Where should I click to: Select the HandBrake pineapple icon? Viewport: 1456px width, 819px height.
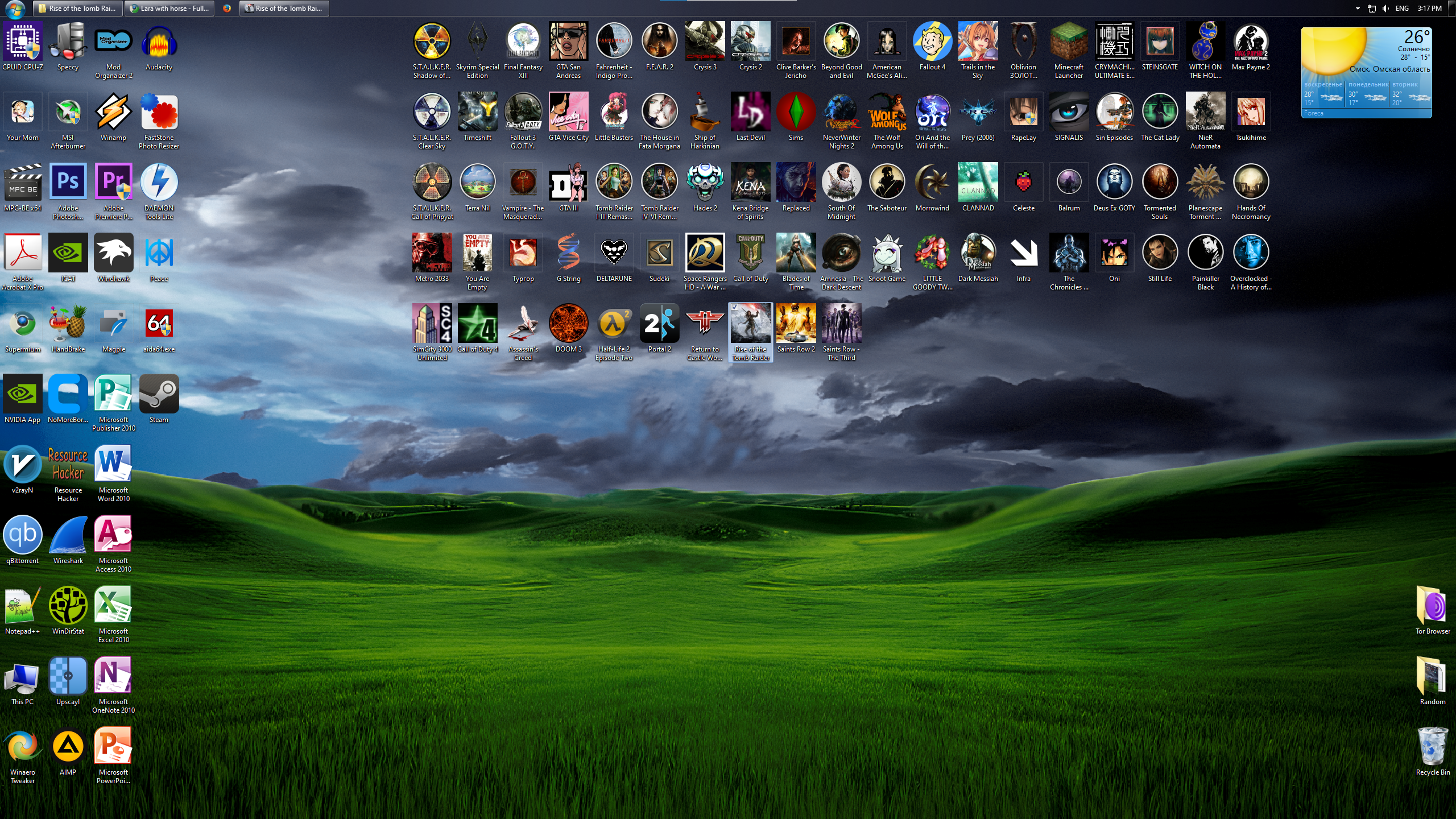(x=68, y=323)
